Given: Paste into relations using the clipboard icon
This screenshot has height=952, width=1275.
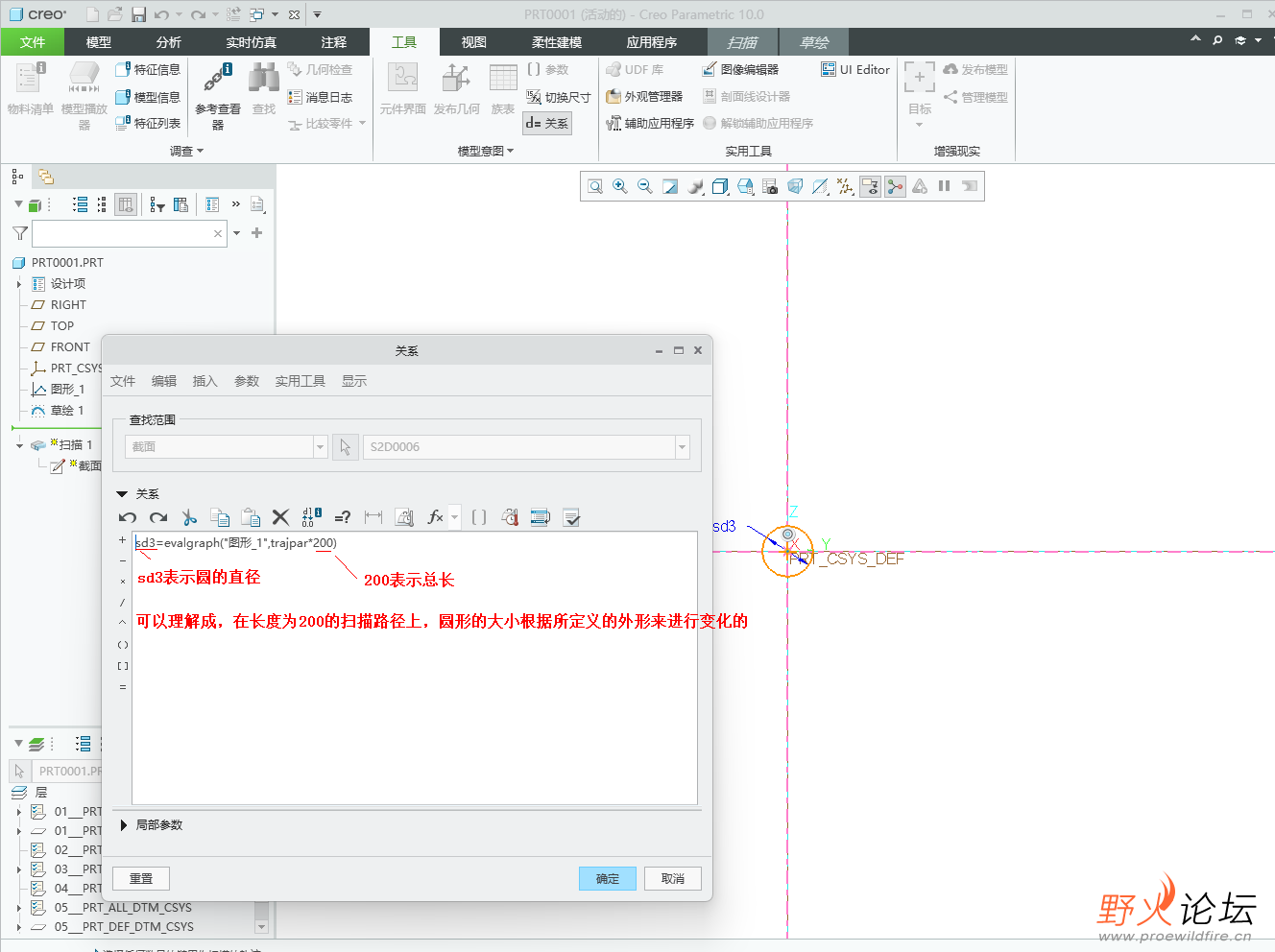Looking at the screenshot, I should click(x=251, y=517).
